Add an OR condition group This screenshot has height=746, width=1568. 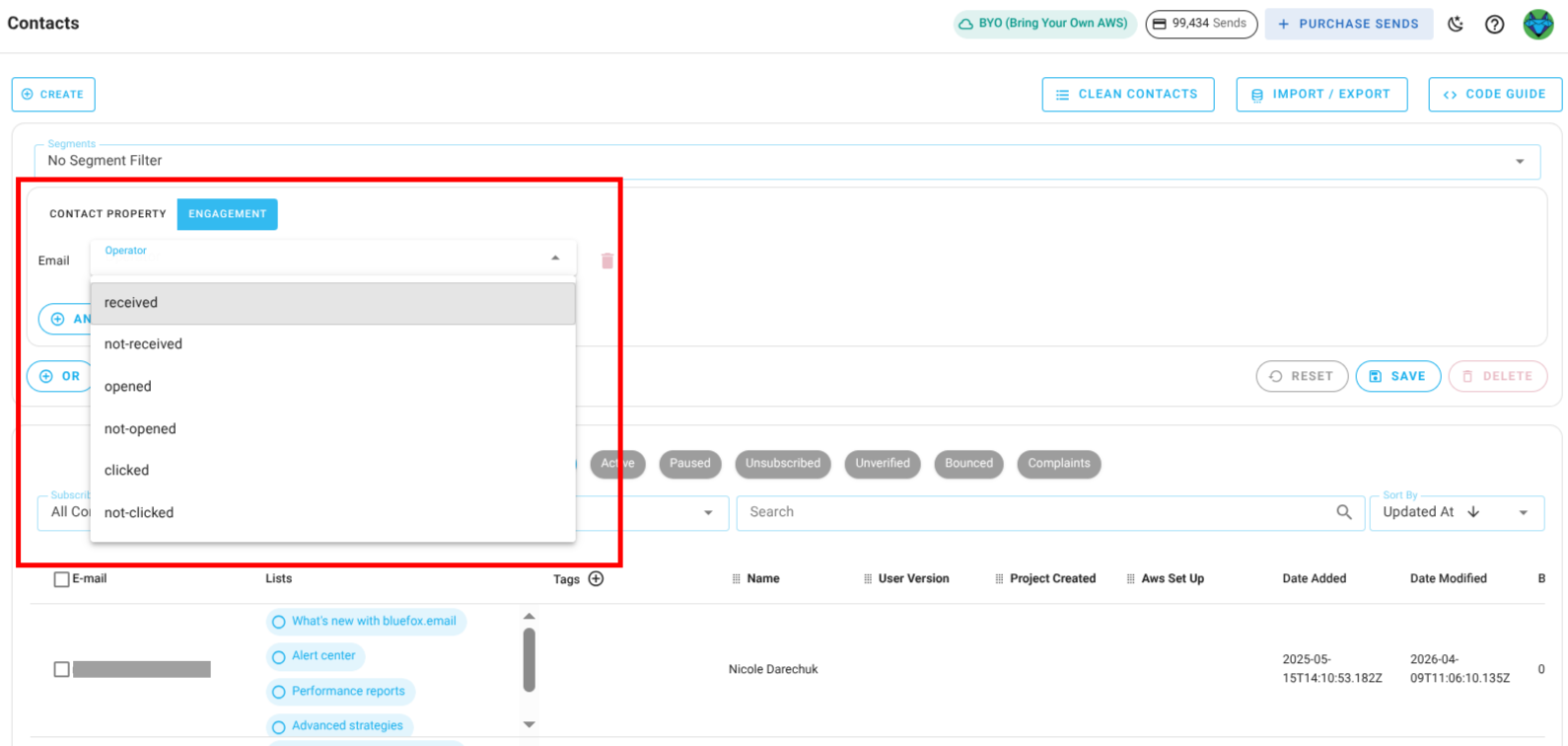[x=59, y=376]
